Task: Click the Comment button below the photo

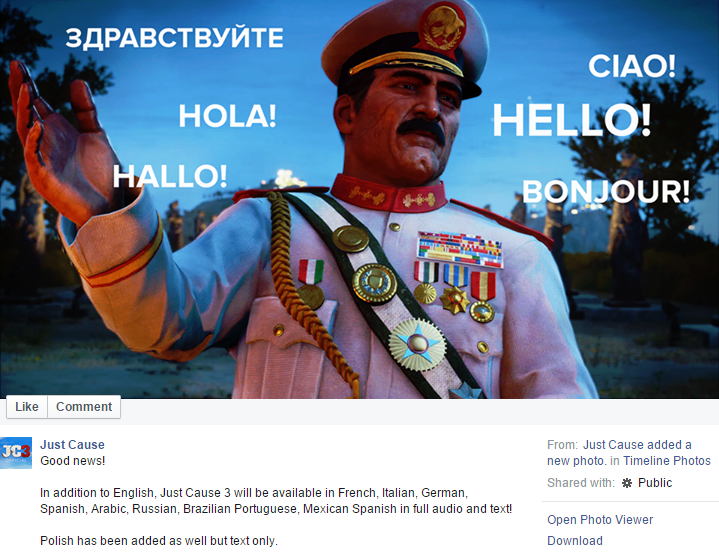Action: (84, 407)
